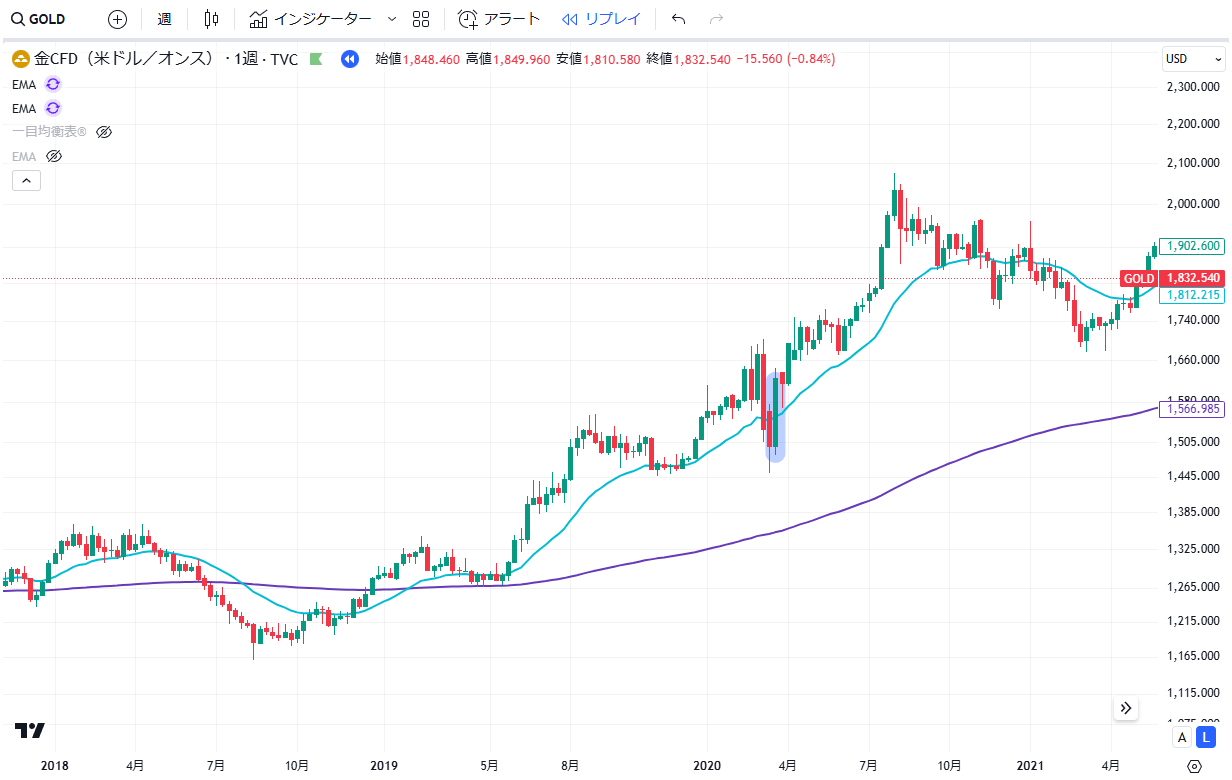Open chart settings gear at bottom right

pyautogui.click(x=1193, y=766)
